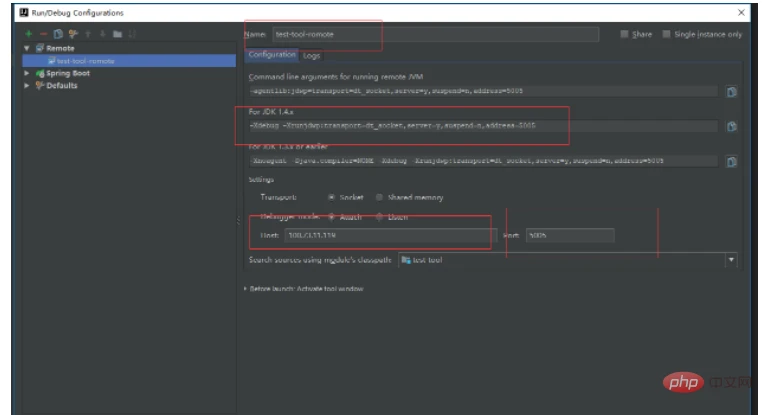Open the module classpath dropdown
The height and width of the screenshot is (415, 762).
coord(730,260)
